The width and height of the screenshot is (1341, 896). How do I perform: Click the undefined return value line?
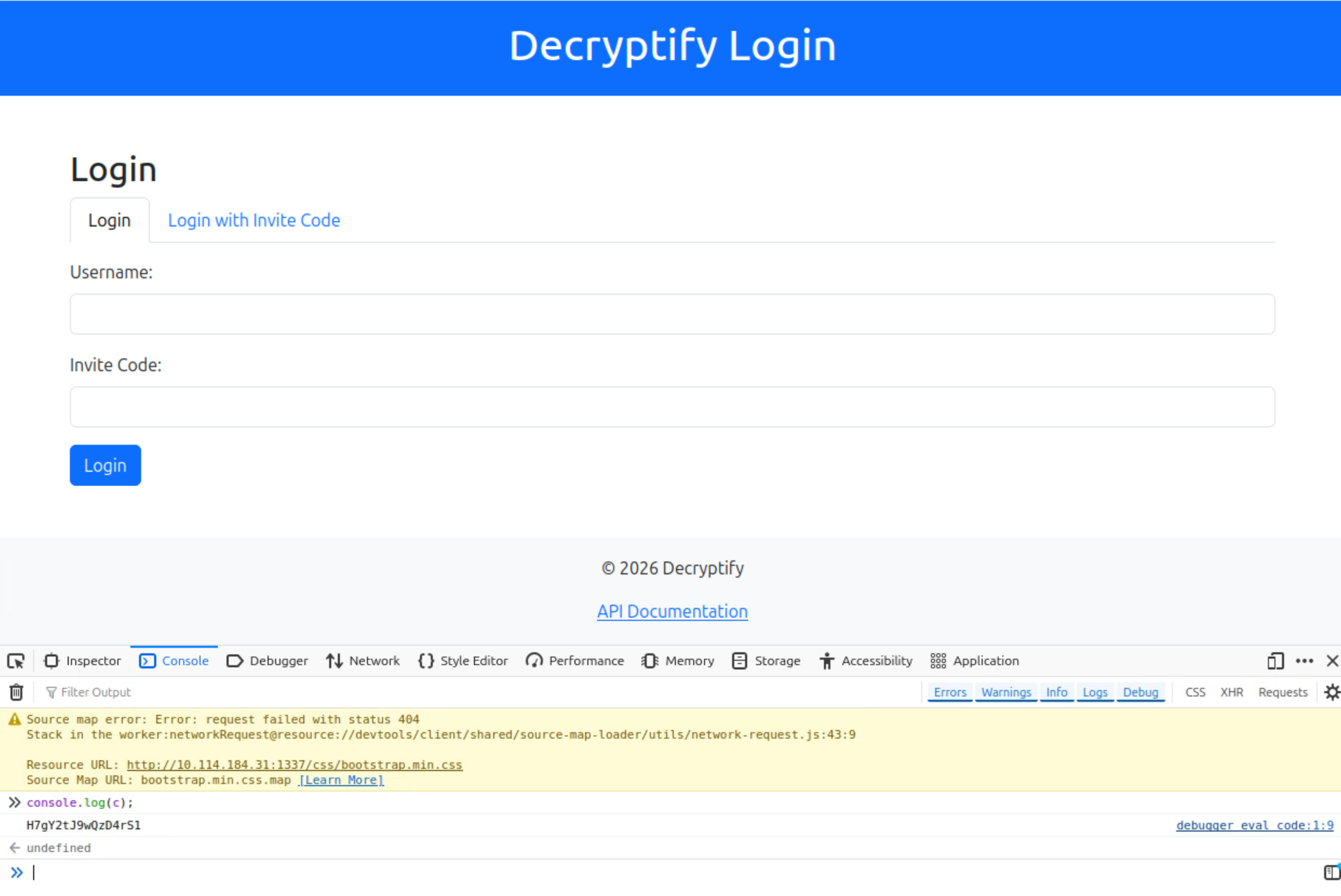point(59,848)
